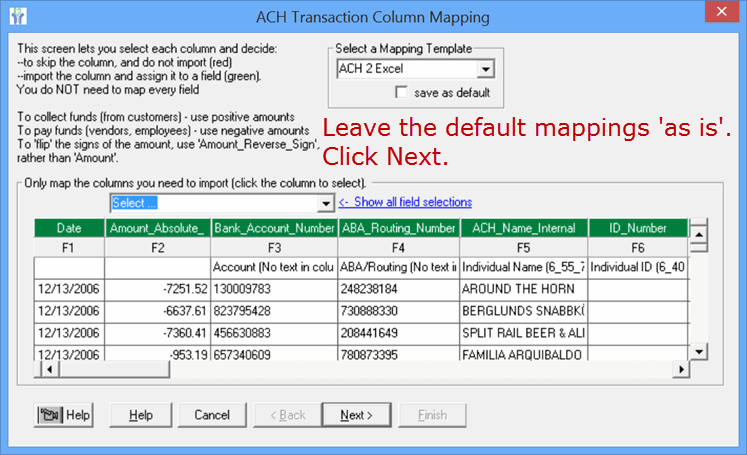This screenshot has height=455, width=747.
Task: Select the ACH_Name_Internal column header
Action: point(523,229)
